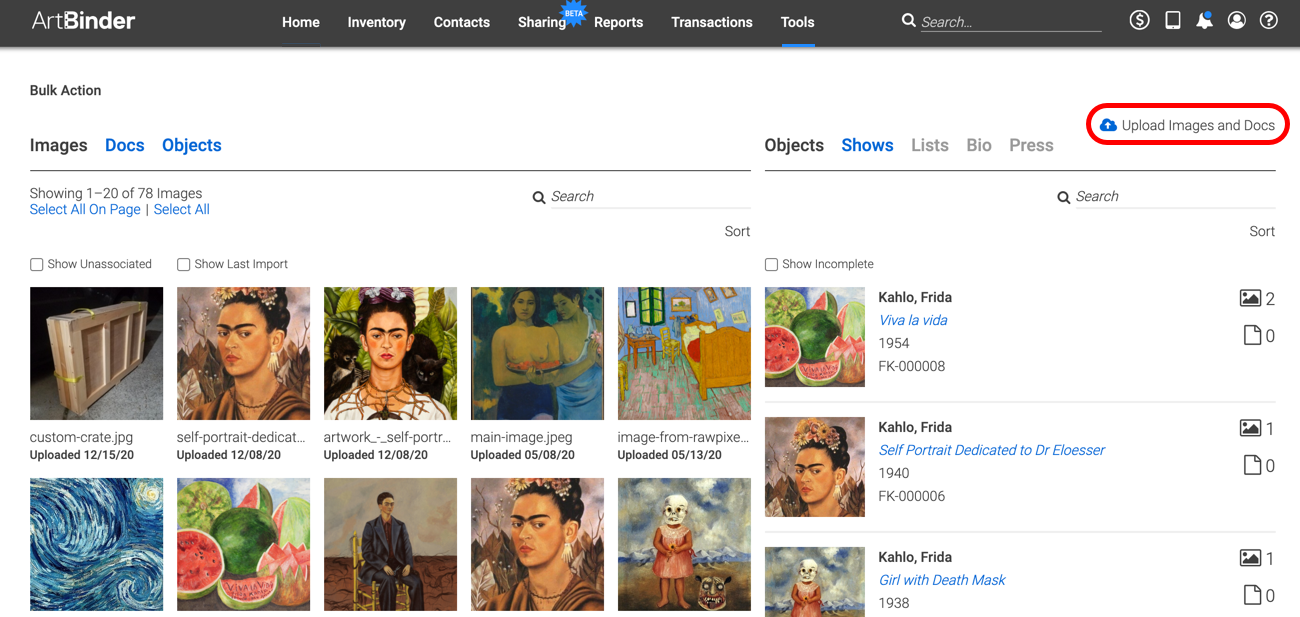
Task: Switch to the Press tab
Action: point(1031,145)
